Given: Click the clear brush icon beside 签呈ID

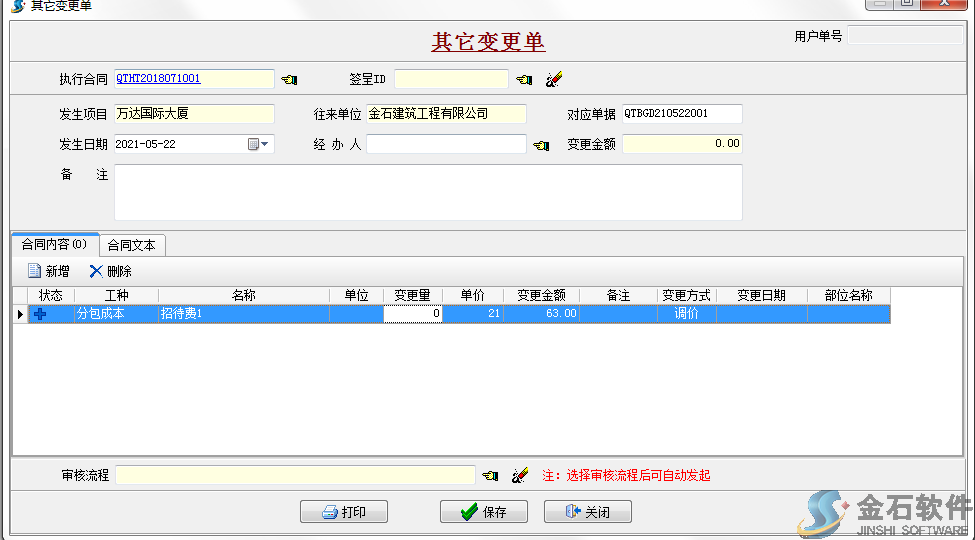Looking at the screenshot, I should pos(554,79).
